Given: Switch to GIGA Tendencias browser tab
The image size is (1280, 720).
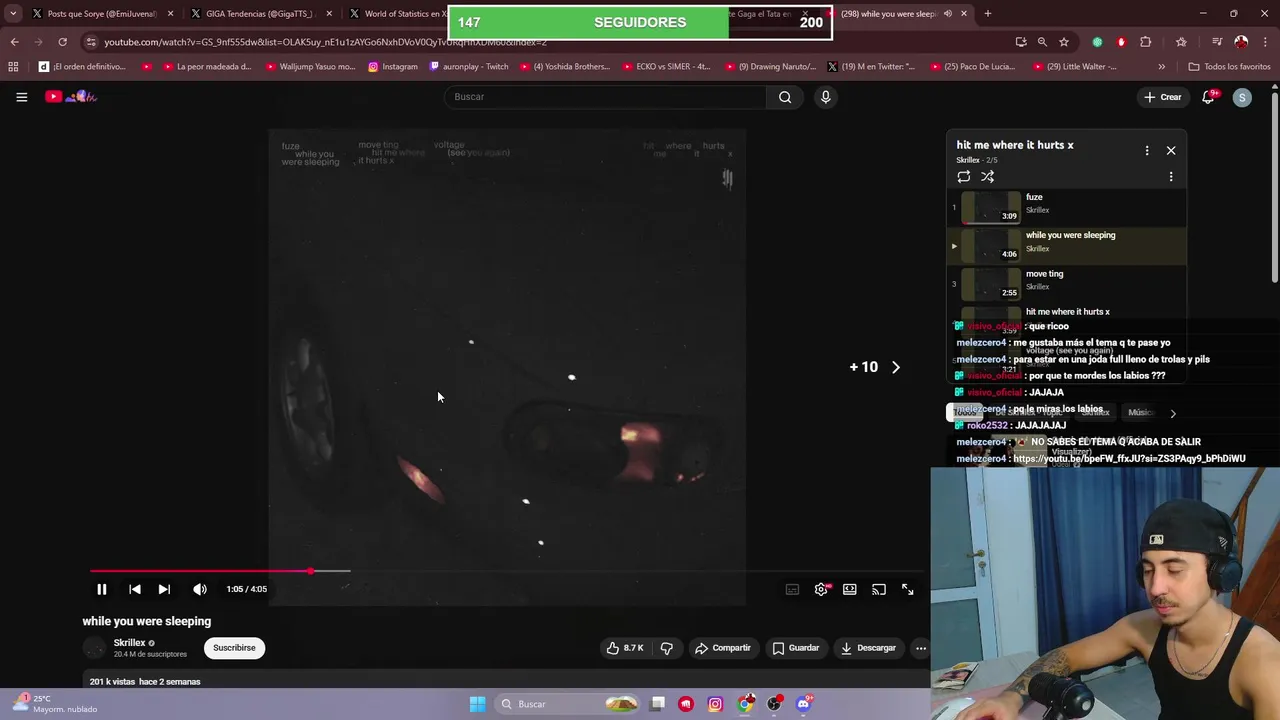Looking at the screenshot, I should [x=262, y=14].
